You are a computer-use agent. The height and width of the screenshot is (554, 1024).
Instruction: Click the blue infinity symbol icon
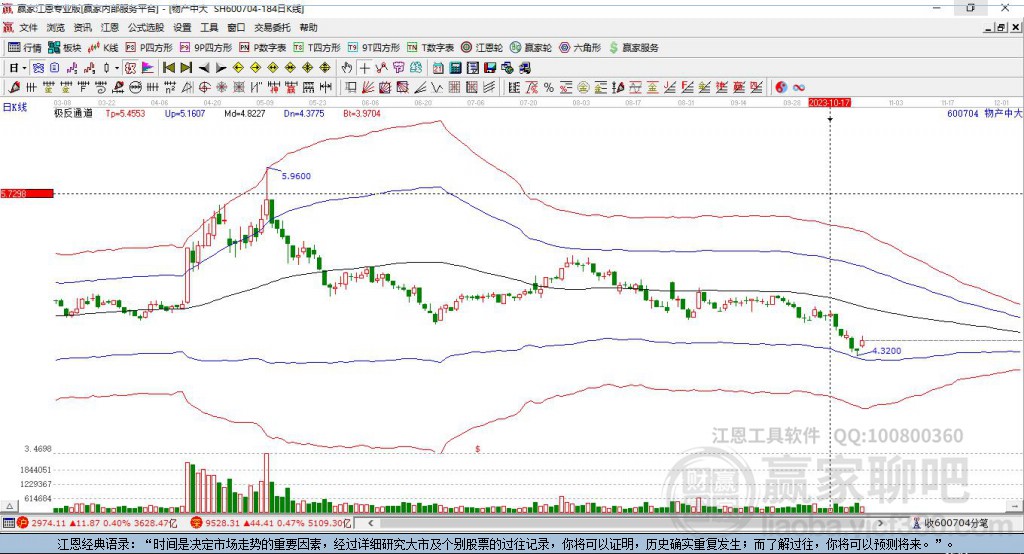(x=799, y=87)
